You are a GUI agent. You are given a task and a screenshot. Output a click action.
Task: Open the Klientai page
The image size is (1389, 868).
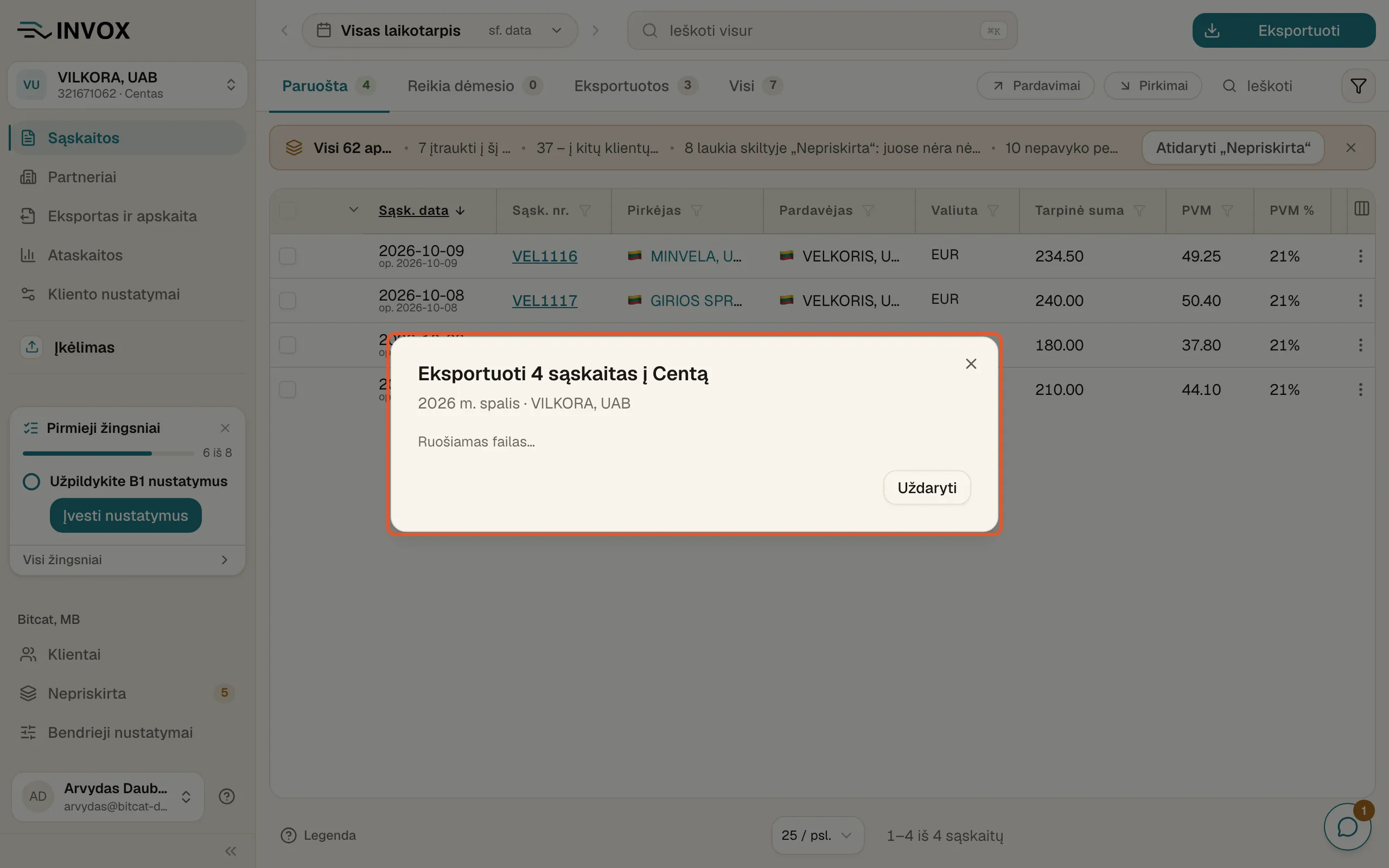tap(128, 654)
